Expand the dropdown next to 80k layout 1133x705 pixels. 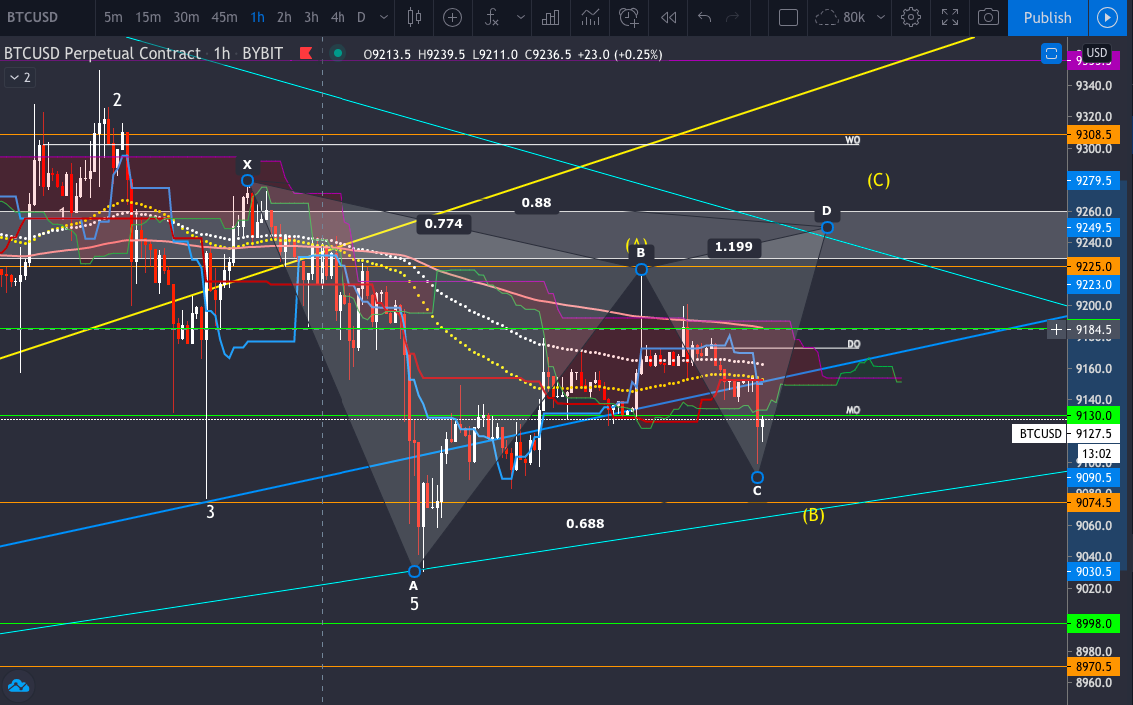pyautogui.click(x=880, y=17)
